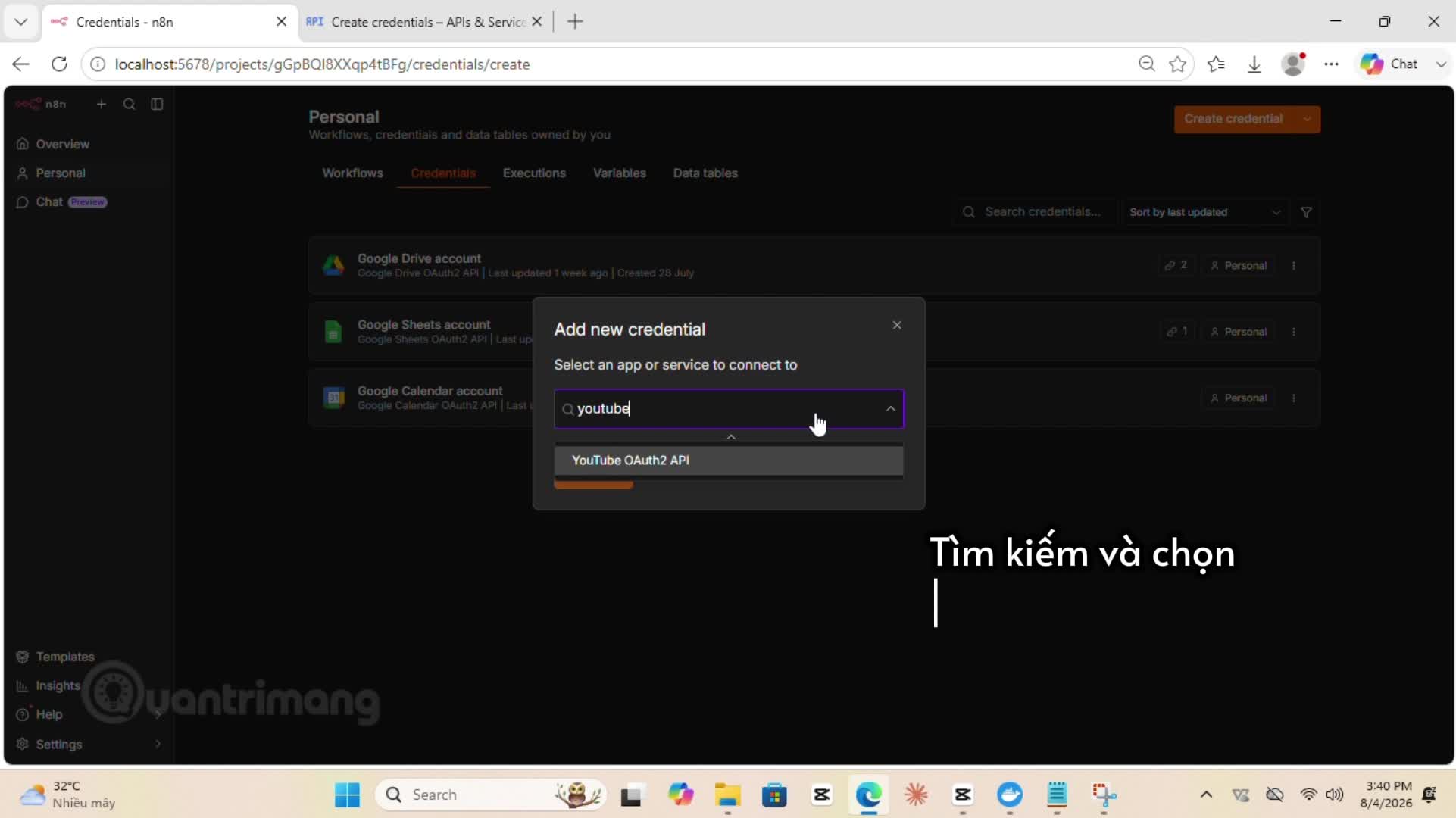
Task: Select YouTube OAuth2 API option
Action: tap(728, 461)
